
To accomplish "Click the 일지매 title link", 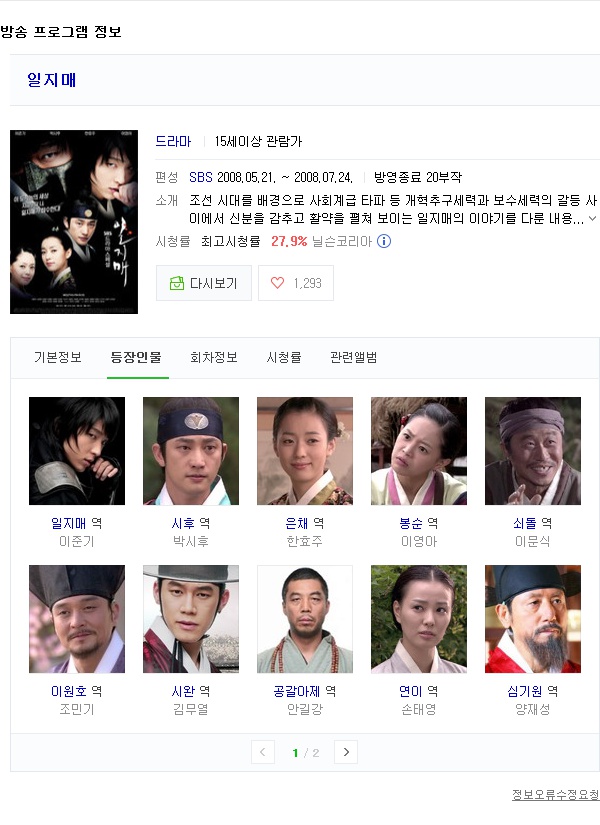I will pos(52,80).
